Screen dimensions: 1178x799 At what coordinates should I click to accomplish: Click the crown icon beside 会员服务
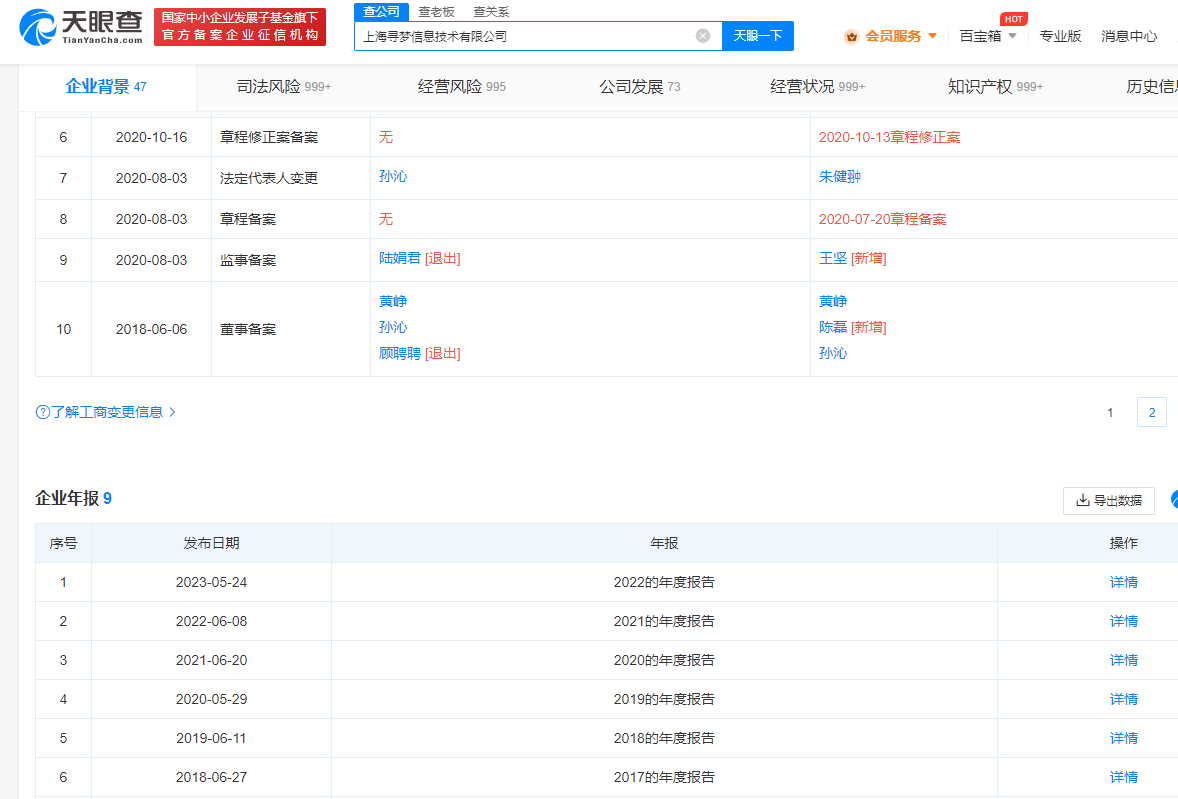[x=851, y=36]
